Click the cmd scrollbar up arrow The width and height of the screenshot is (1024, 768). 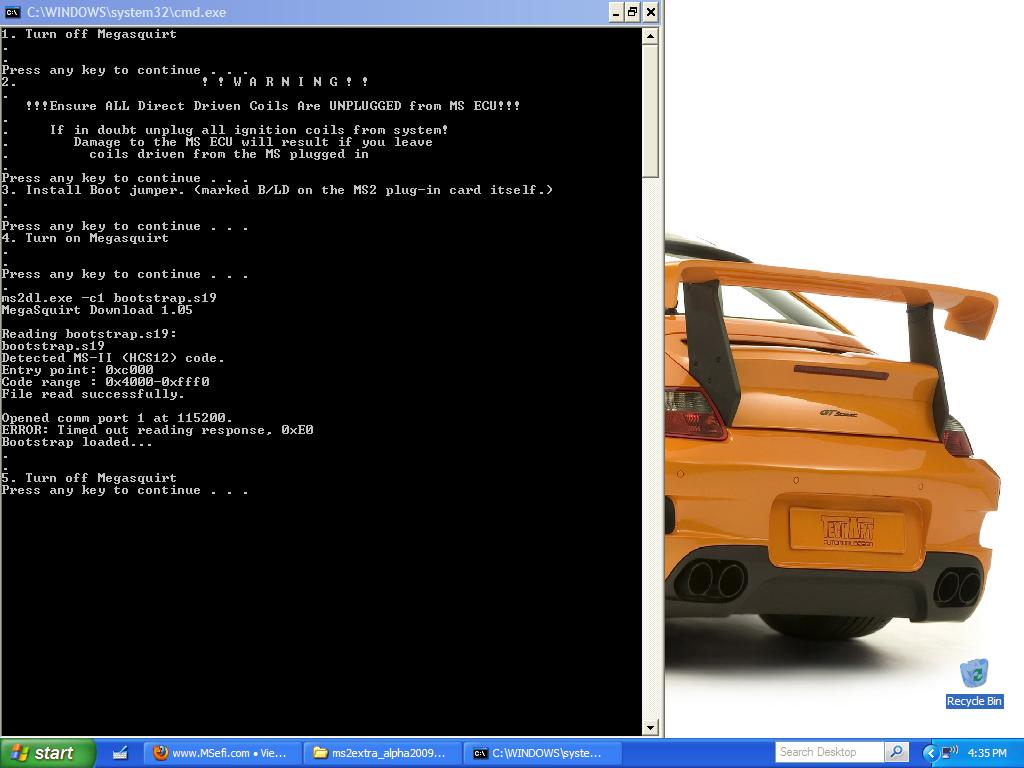[650, 36]
